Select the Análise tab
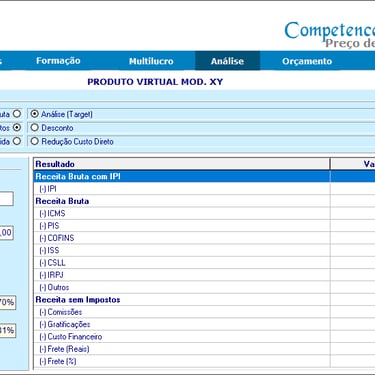The height and width of the screenshot is (375, 375). pos(227,61)
